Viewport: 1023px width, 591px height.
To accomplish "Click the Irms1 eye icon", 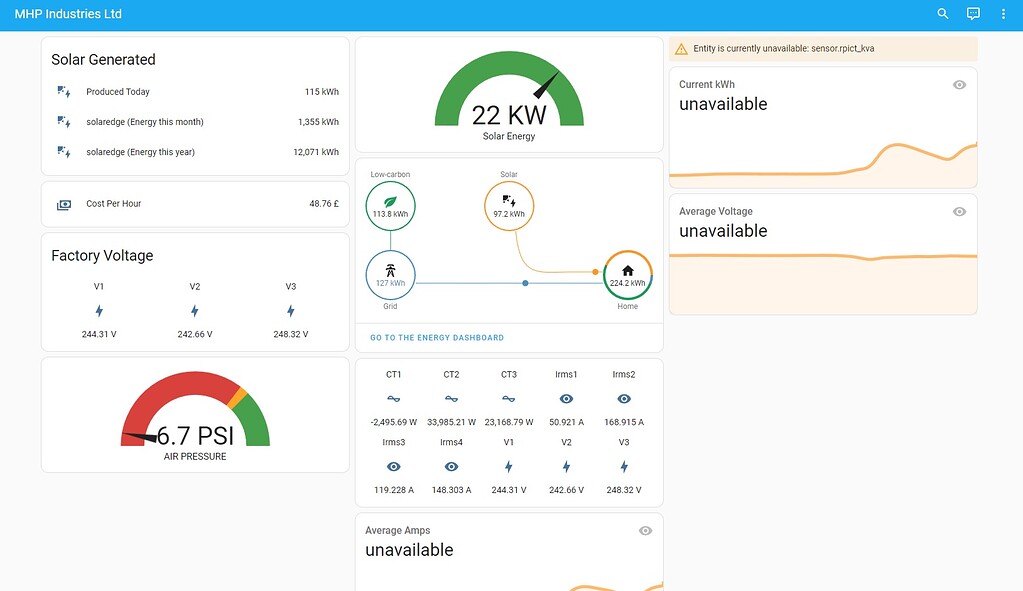I will pos(567,399).
